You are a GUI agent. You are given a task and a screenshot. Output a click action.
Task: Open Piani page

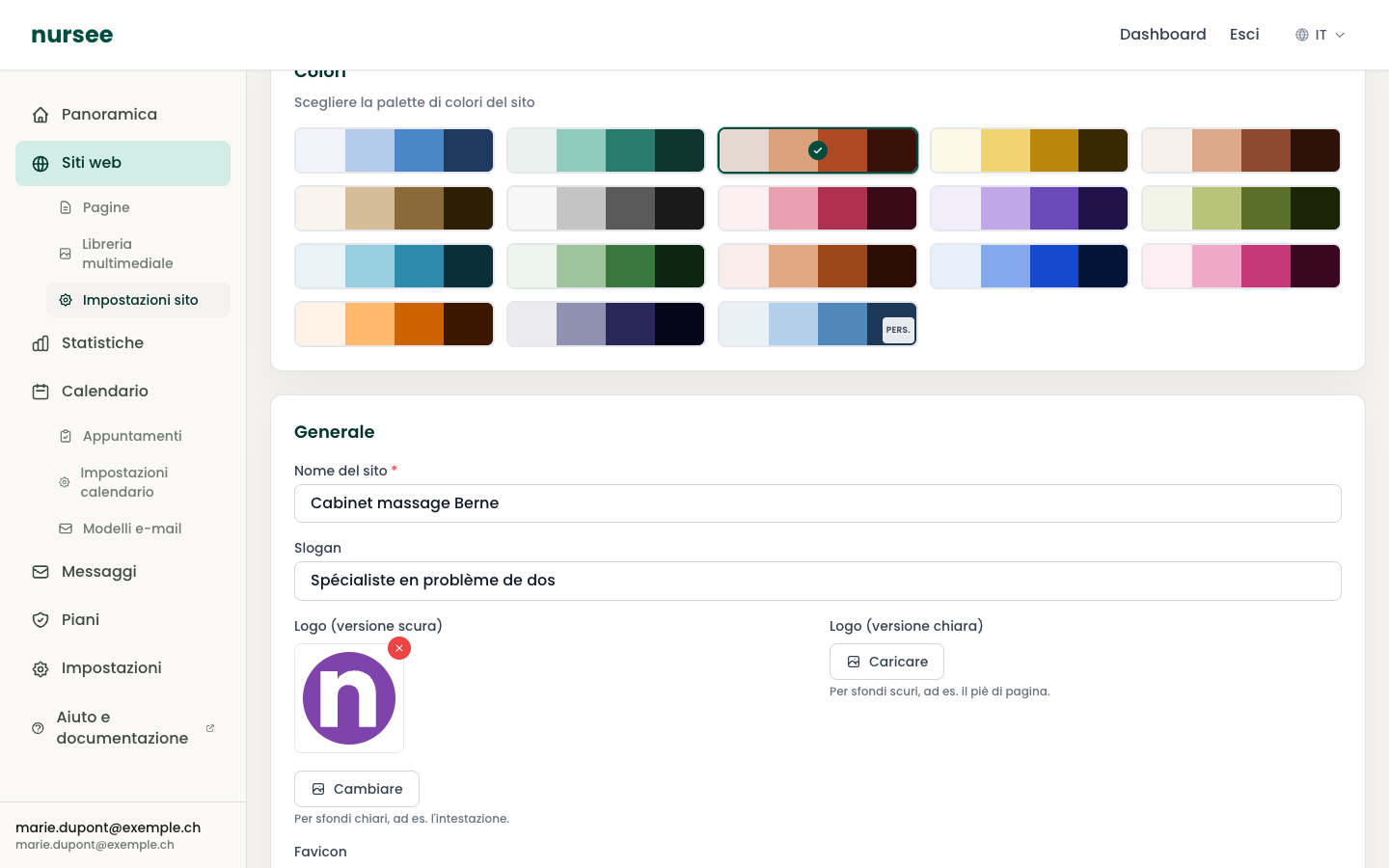pyautogui.click(x=123, y=620)
